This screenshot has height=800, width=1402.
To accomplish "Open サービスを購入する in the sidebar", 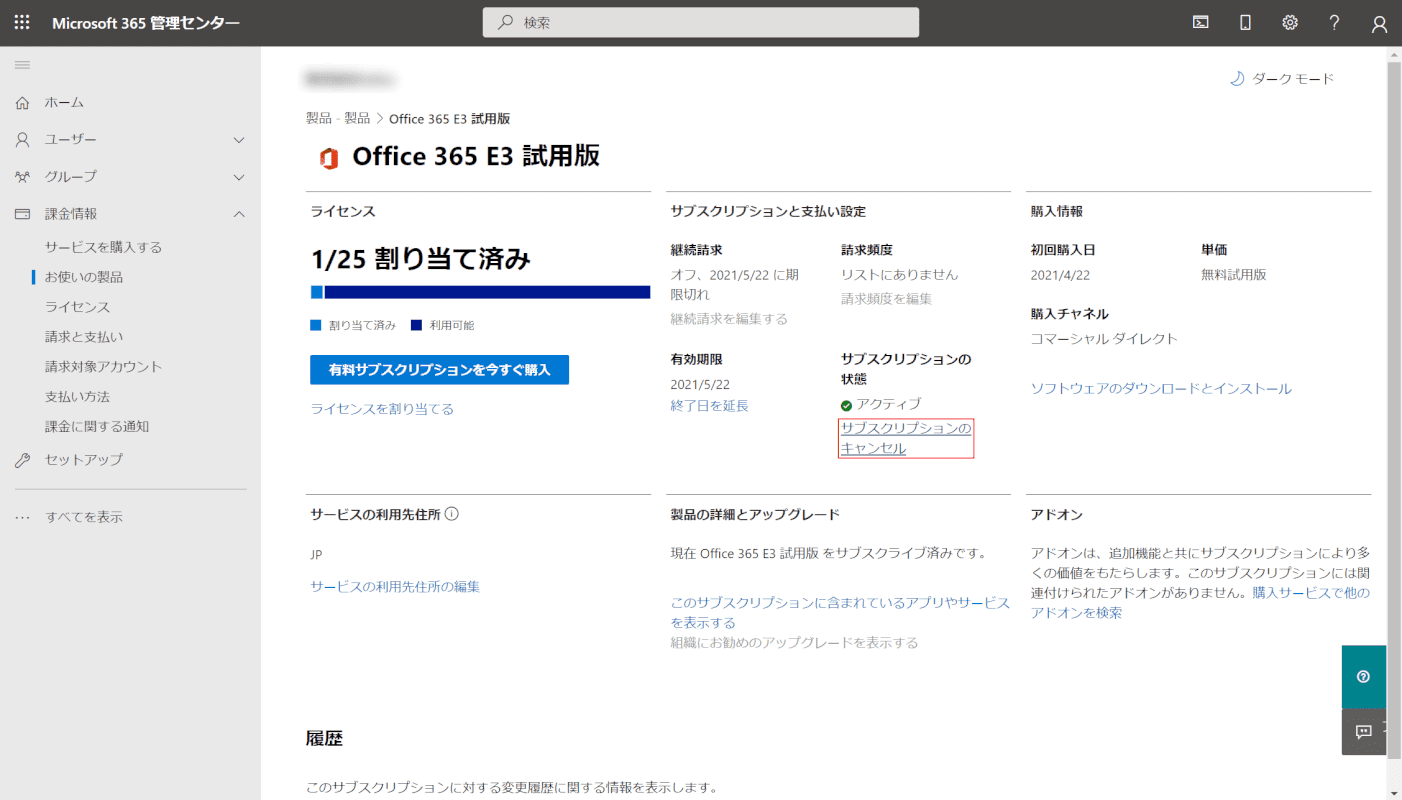I will coord(103,247).
